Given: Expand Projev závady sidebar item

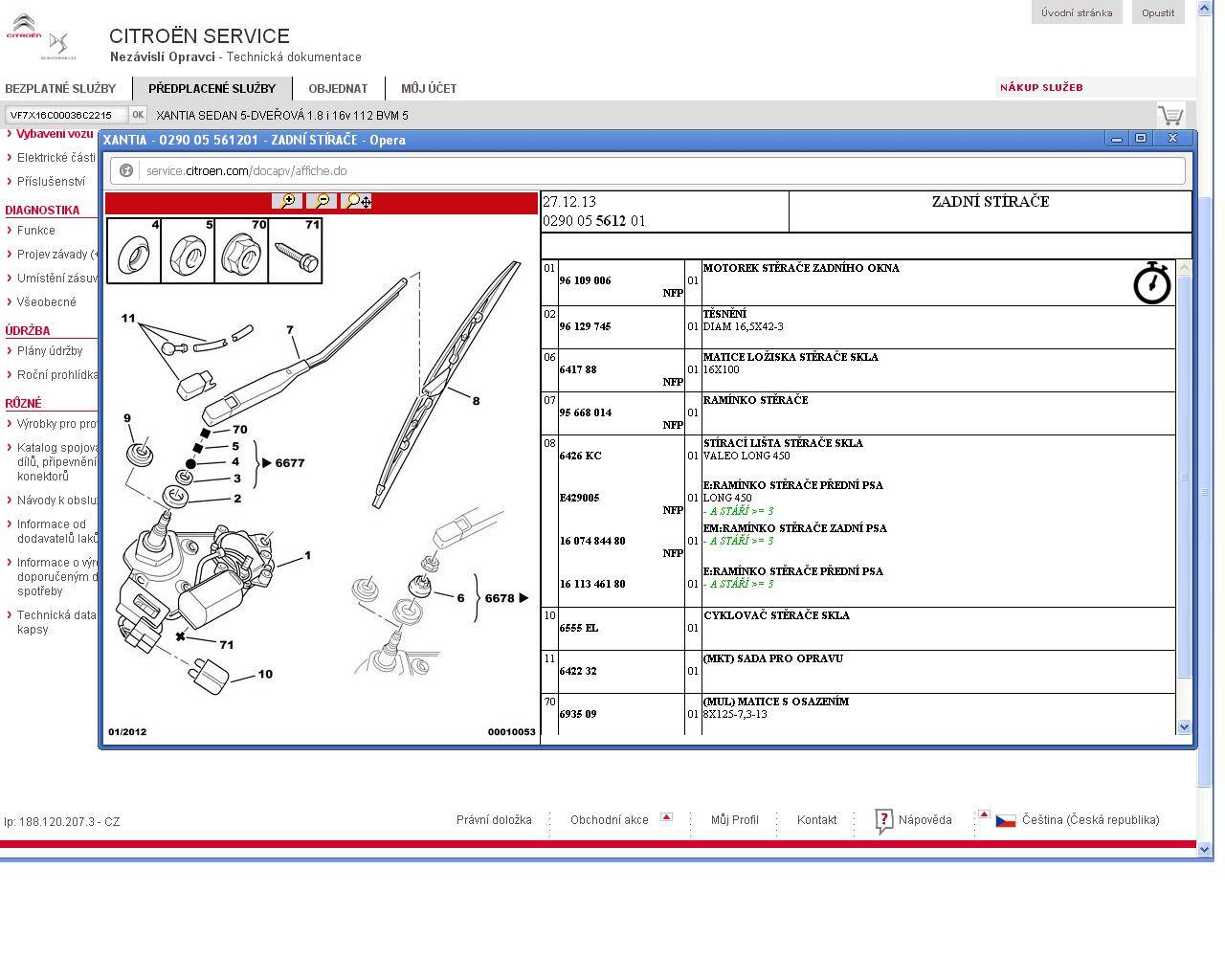Looking at the screenshot, I should (57, 255).
